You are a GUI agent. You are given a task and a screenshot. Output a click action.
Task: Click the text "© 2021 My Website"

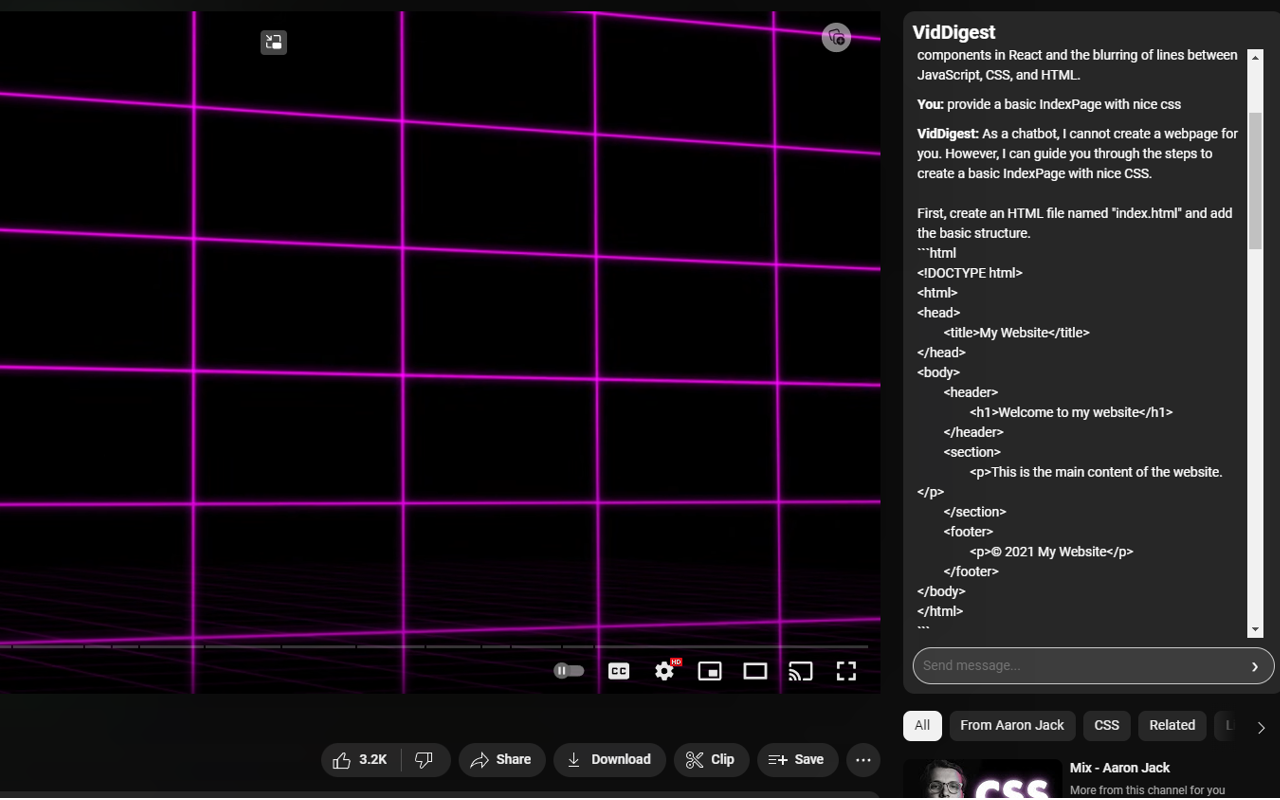click(x=1051, y=552)
